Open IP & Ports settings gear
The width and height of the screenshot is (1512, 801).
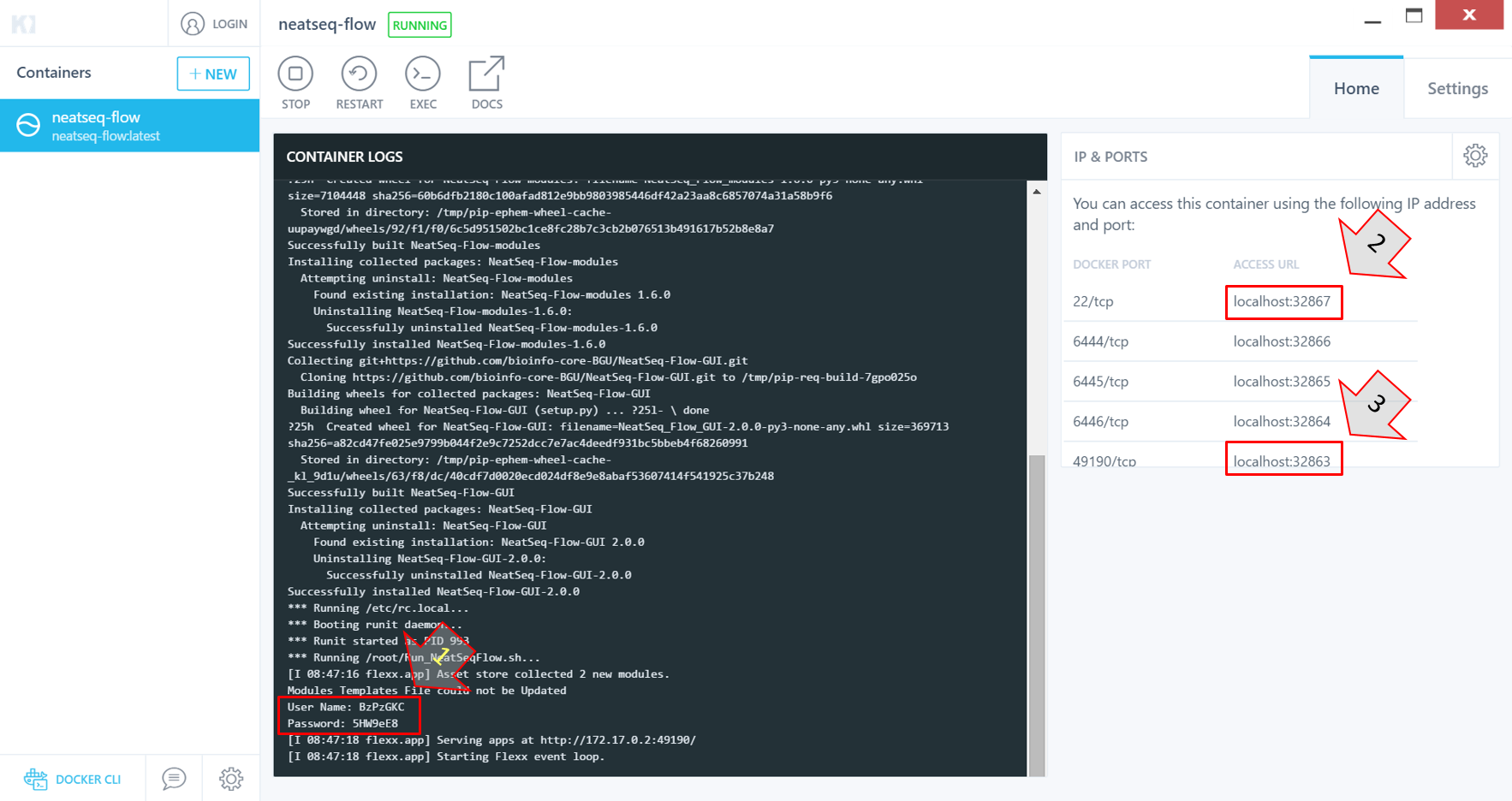pos(1475,156)
